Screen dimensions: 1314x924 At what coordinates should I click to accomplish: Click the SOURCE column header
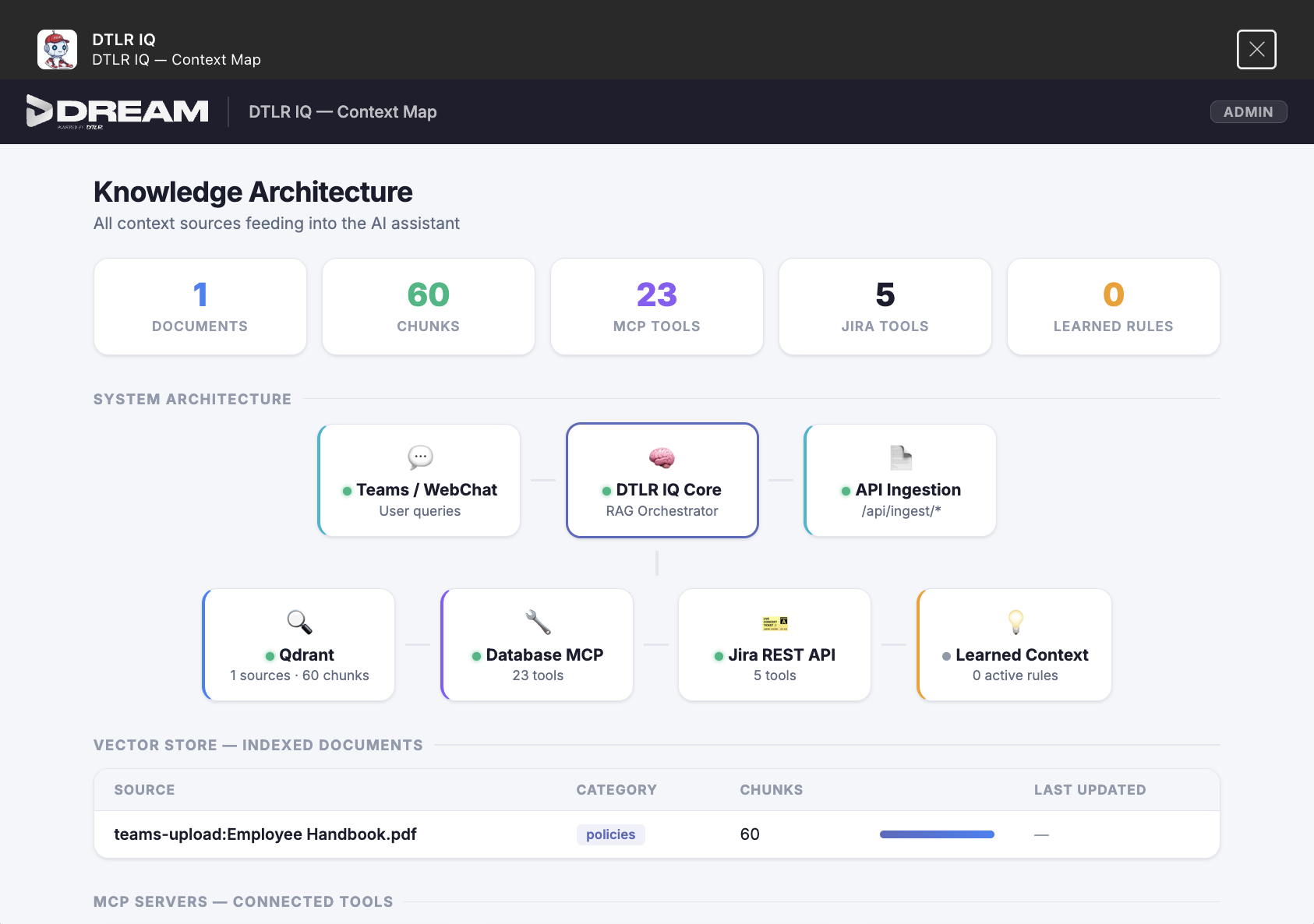tap(144, 790)
